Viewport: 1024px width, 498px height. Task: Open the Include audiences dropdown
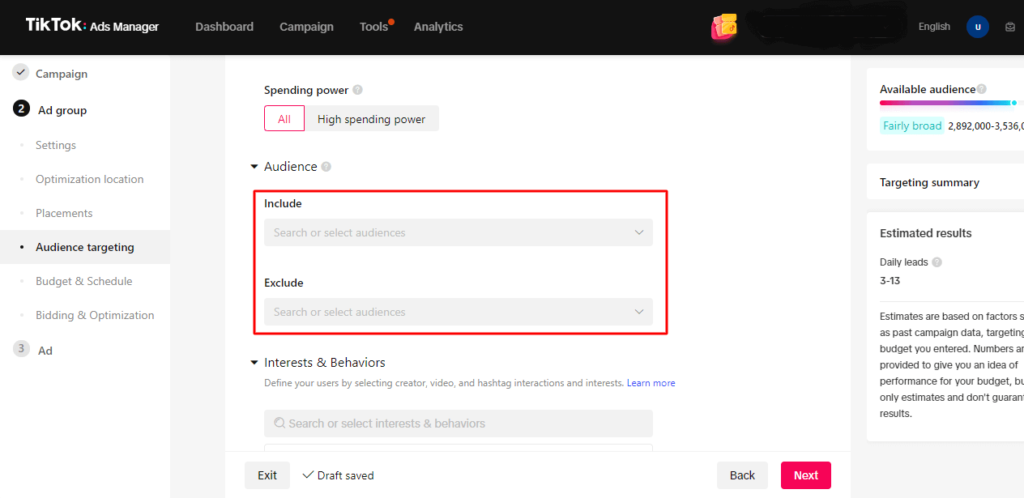(x=458, y=233)
